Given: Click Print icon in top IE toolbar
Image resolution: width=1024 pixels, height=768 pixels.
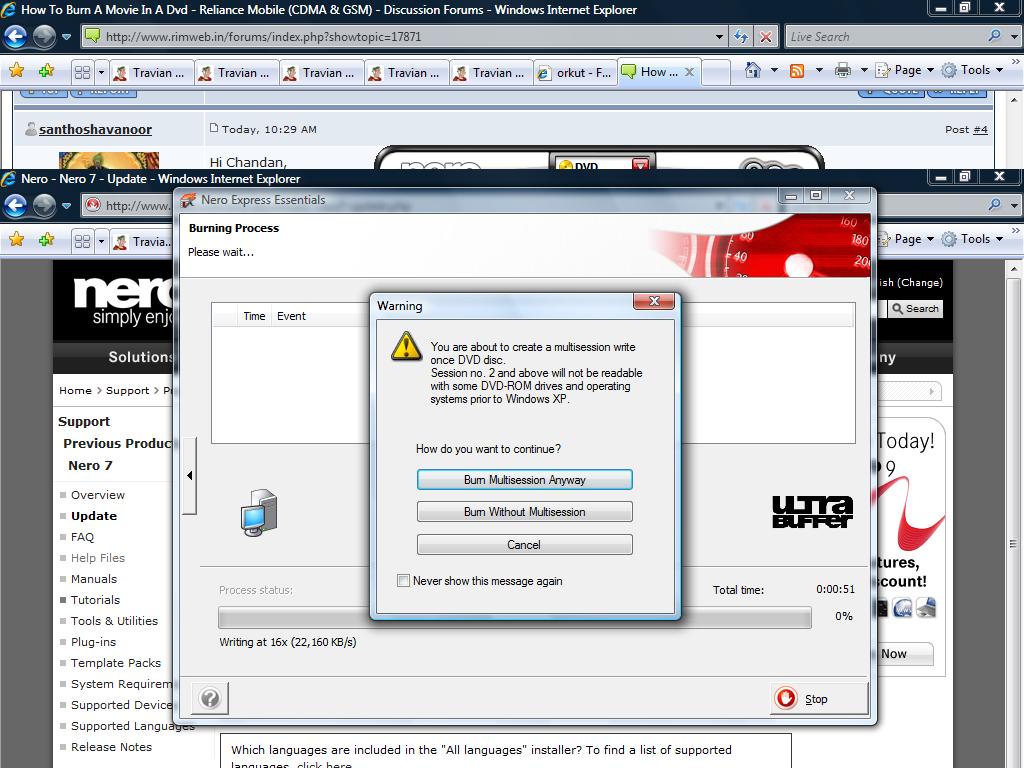Looking at the screenshot, I should (x=842, y=70).
